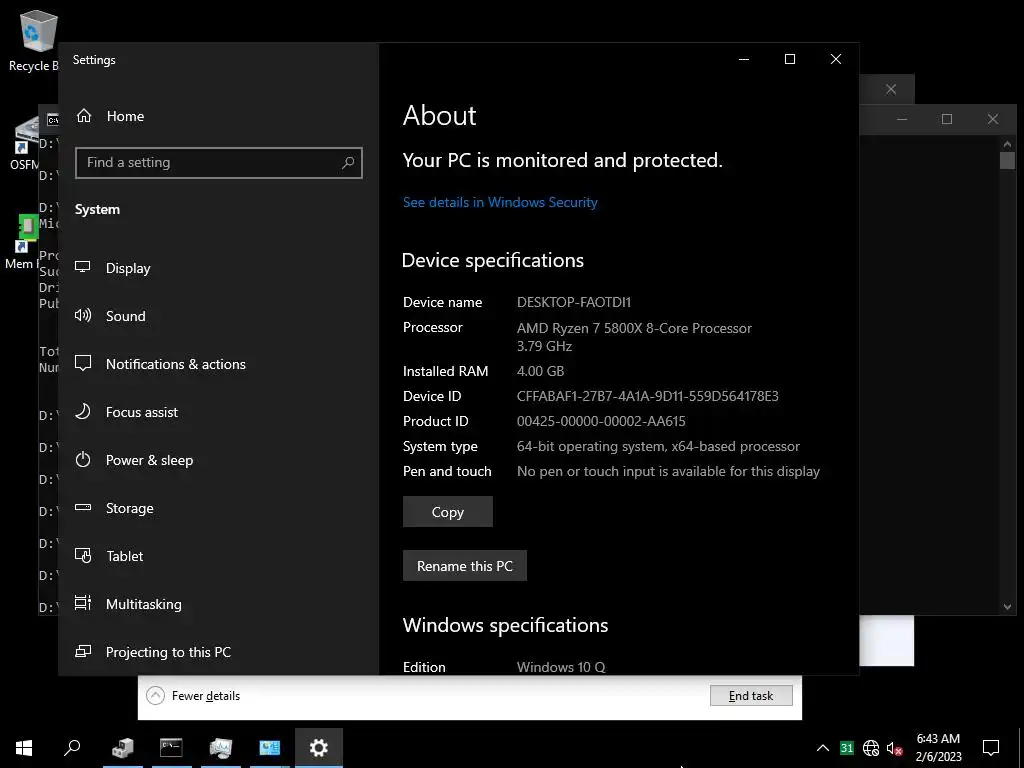The height and width of the screenshot is (768, 1024).
Task: Click the search magnifier in Find a setting
Action: click(x=348, y=163)
